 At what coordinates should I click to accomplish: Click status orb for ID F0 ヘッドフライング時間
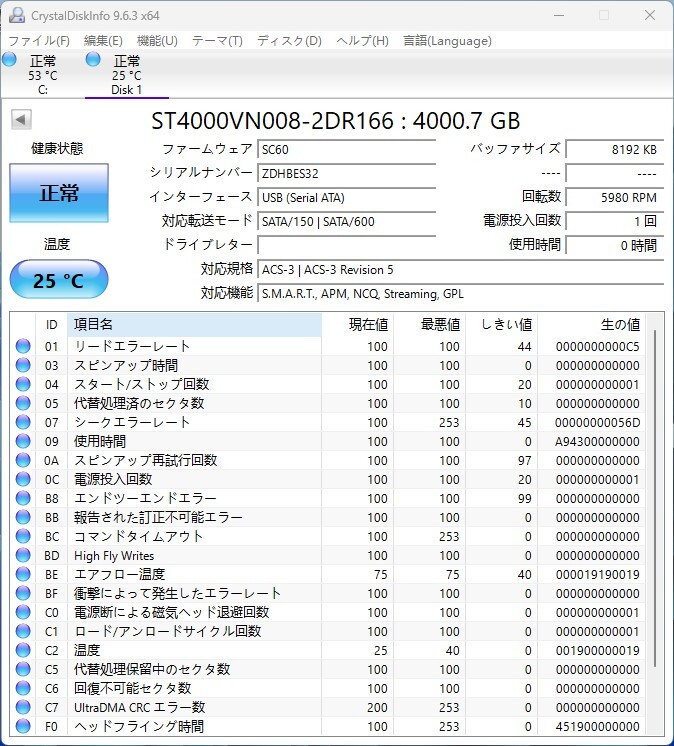[x=23, y=726]
